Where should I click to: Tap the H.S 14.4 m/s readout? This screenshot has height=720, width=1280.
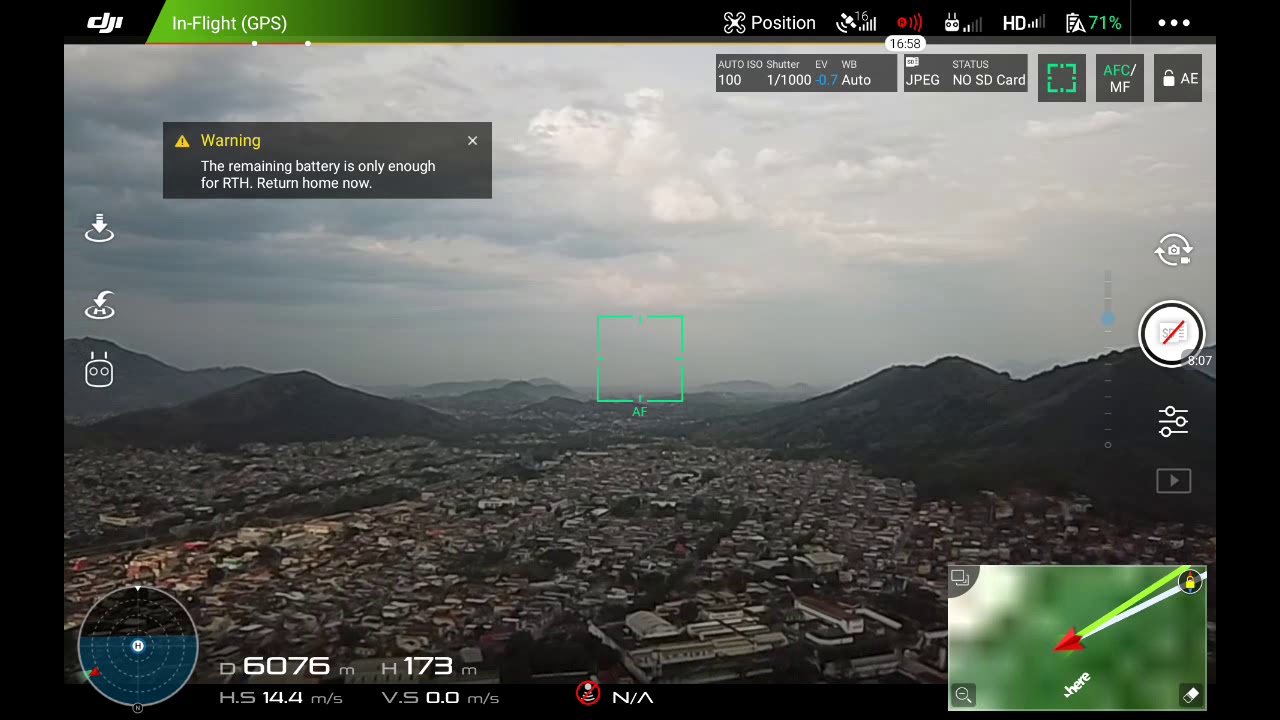pyautogui.click(x=281, y=698)
